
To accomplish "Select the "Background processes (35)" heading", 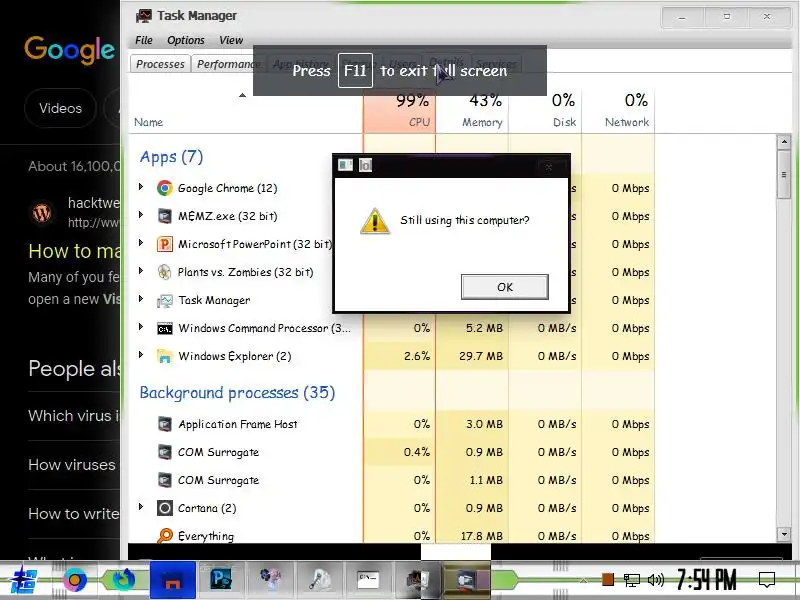I will point(237,392).
